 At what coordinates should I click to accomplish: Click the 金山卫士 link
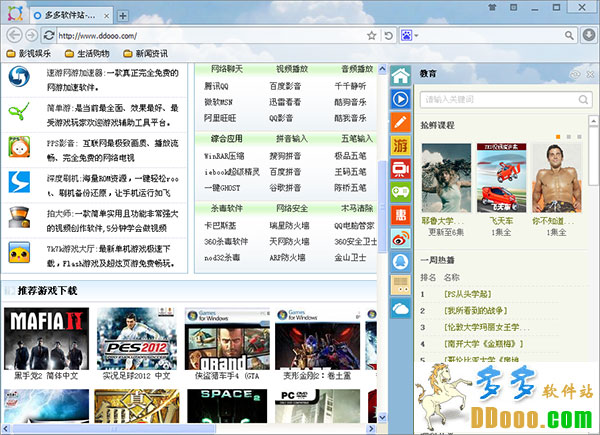coord(350,257)
